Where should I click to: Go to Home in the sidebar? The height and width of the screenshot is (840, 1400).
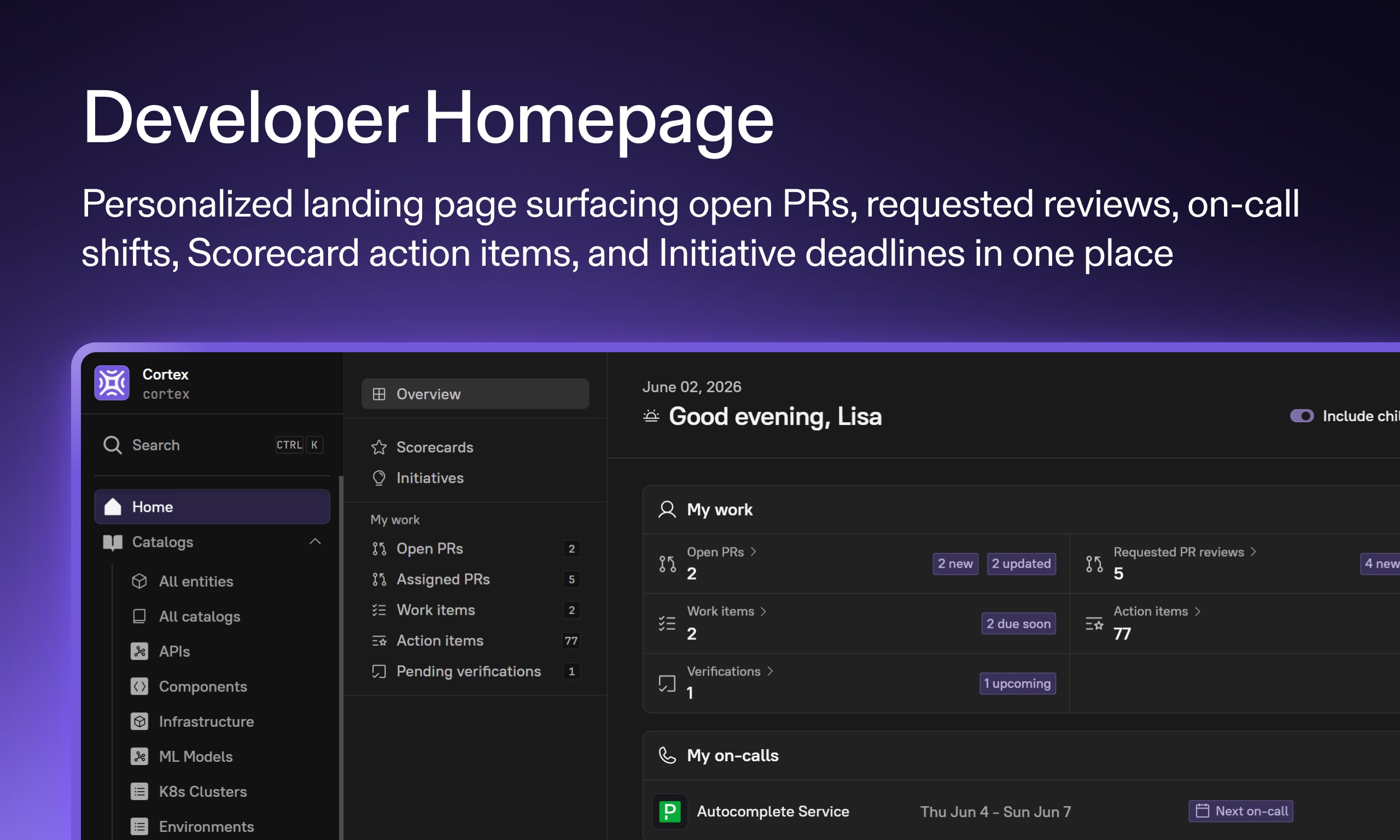point(212,506)
